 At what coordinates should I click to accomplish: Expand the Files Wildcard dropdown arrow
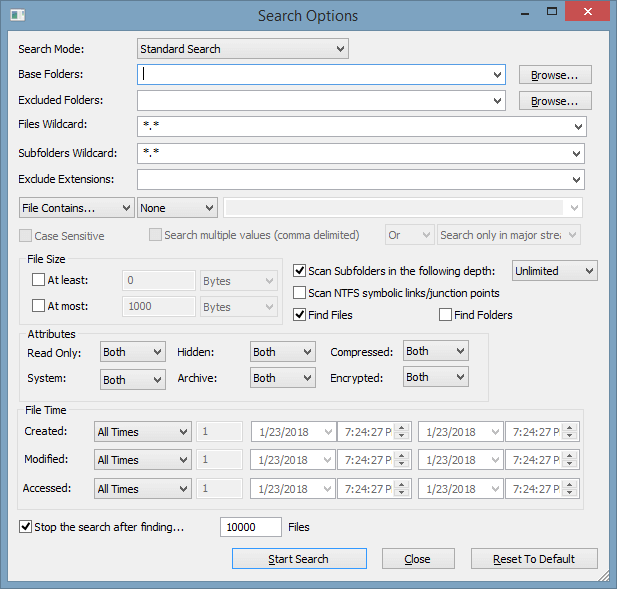[x=578, y=127]
